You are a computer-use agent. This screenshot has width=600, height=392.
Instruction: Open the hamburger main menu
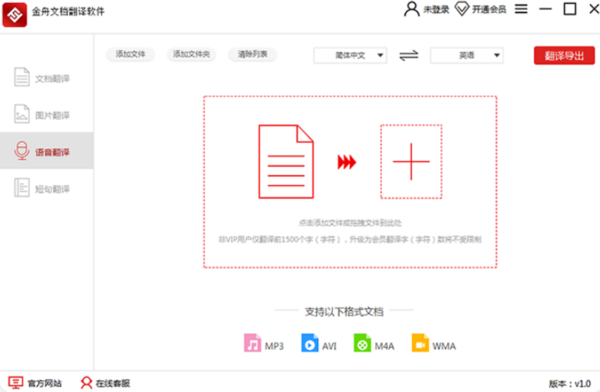[521, 9]
